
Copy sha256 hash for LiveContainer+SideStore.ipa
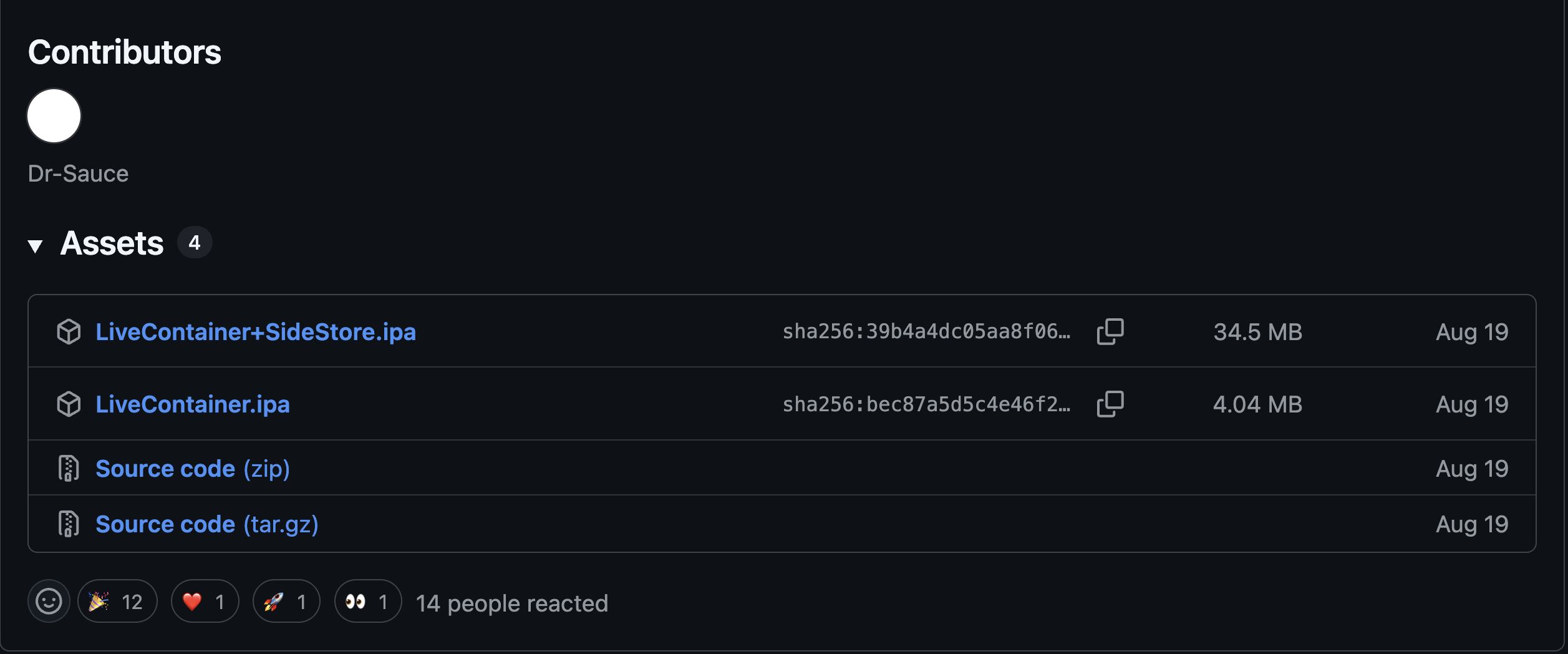point(1110,331)
